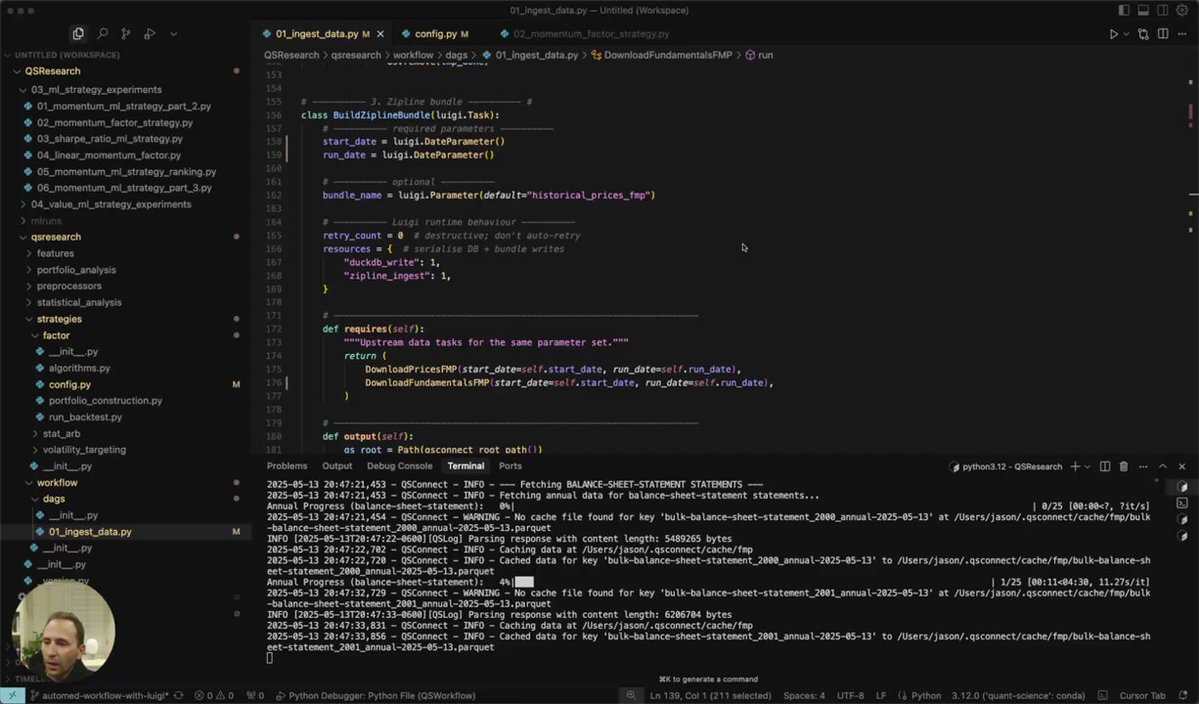Click the errors and warnings status indicator
Viewport: 1199px width, 704px height.
point(214,696)
